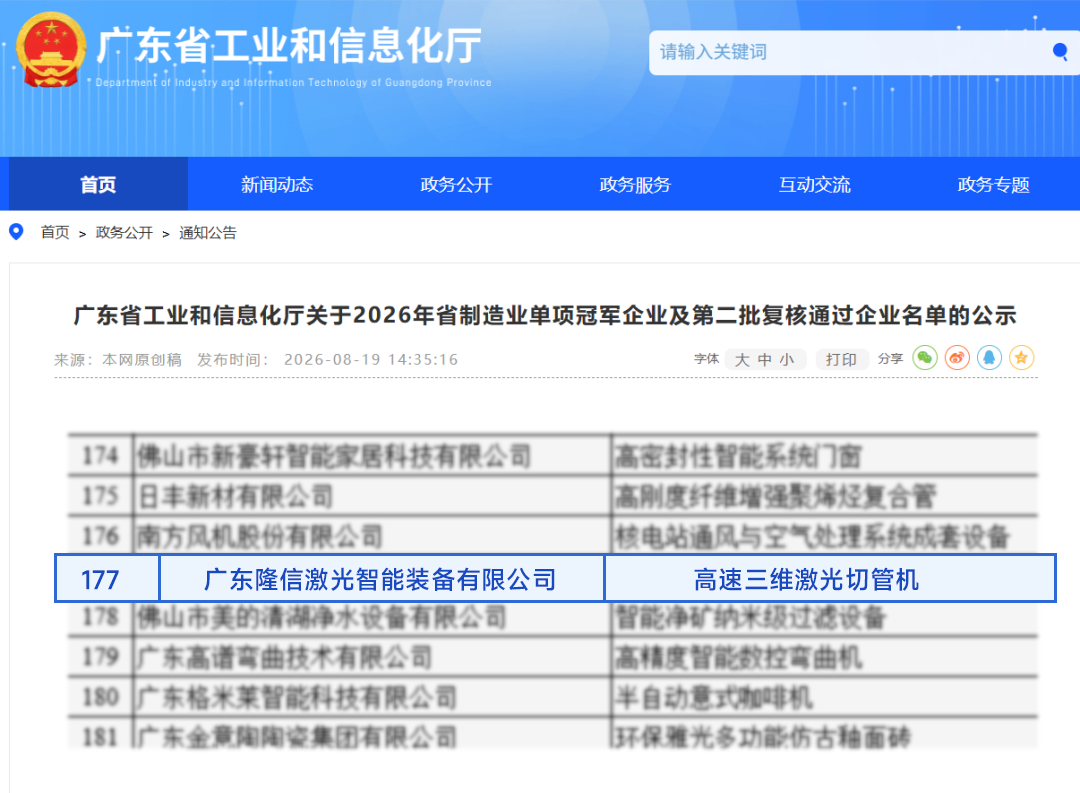Click the publish time 2026-08-19 14:35:16

tap(371, 360)
